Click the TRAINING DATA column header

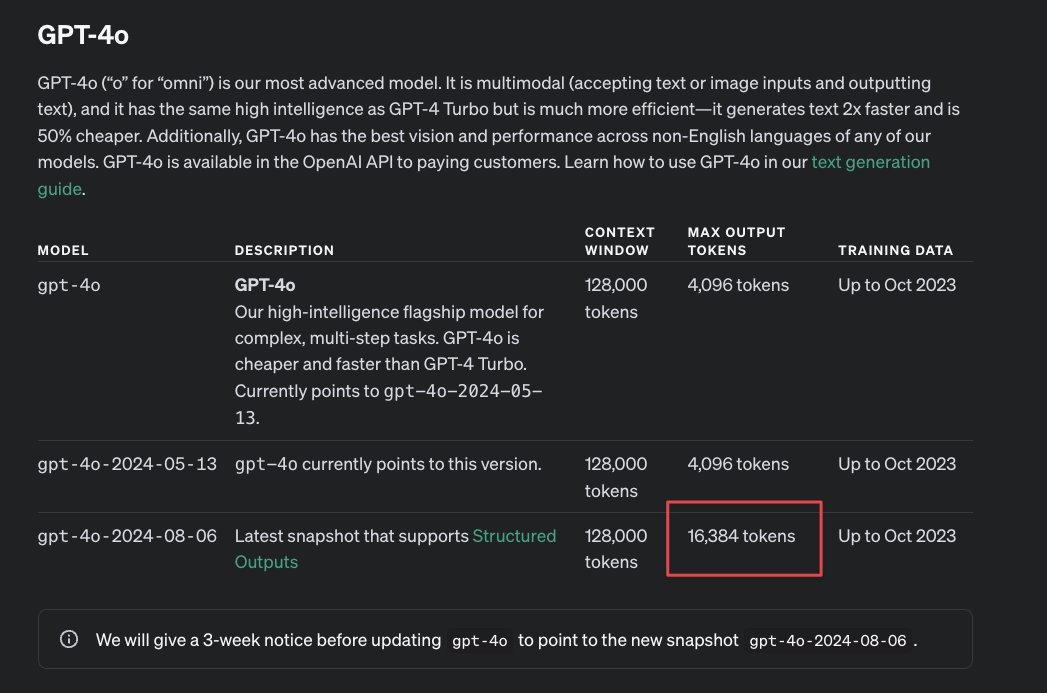895,250
